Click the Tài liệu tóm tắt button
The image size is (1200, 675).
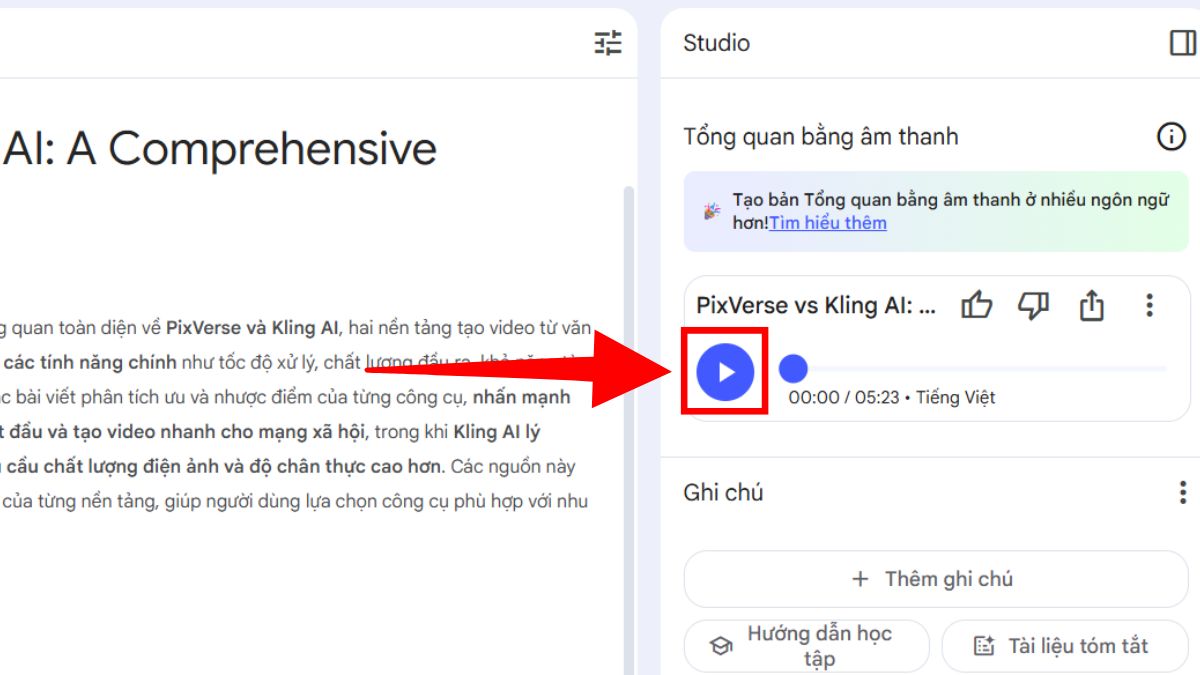(x=1065, y=646)
